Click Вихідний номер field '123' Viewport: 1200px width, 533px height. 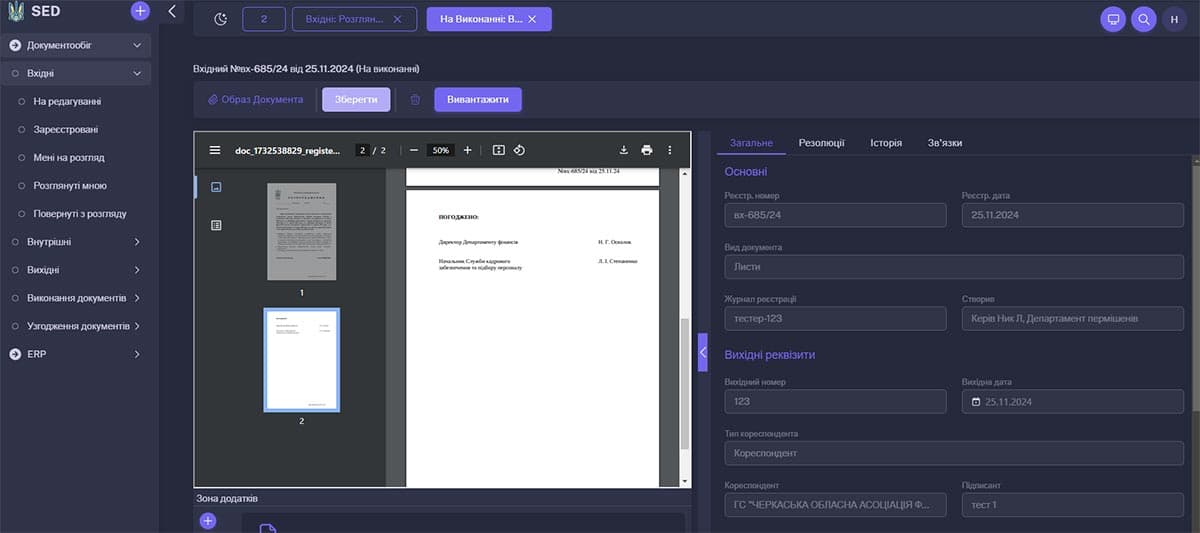(835, 401)
